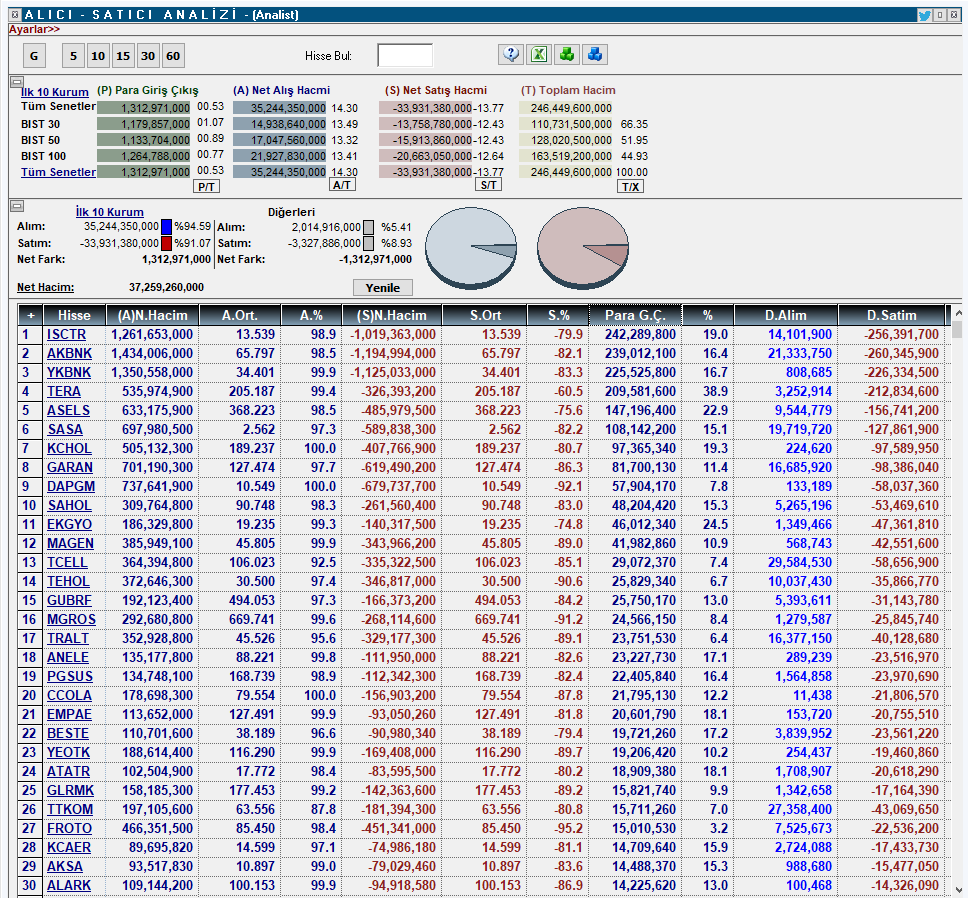Open the TCELL stock link
The image size is (968, 898).
pos(67,563)
